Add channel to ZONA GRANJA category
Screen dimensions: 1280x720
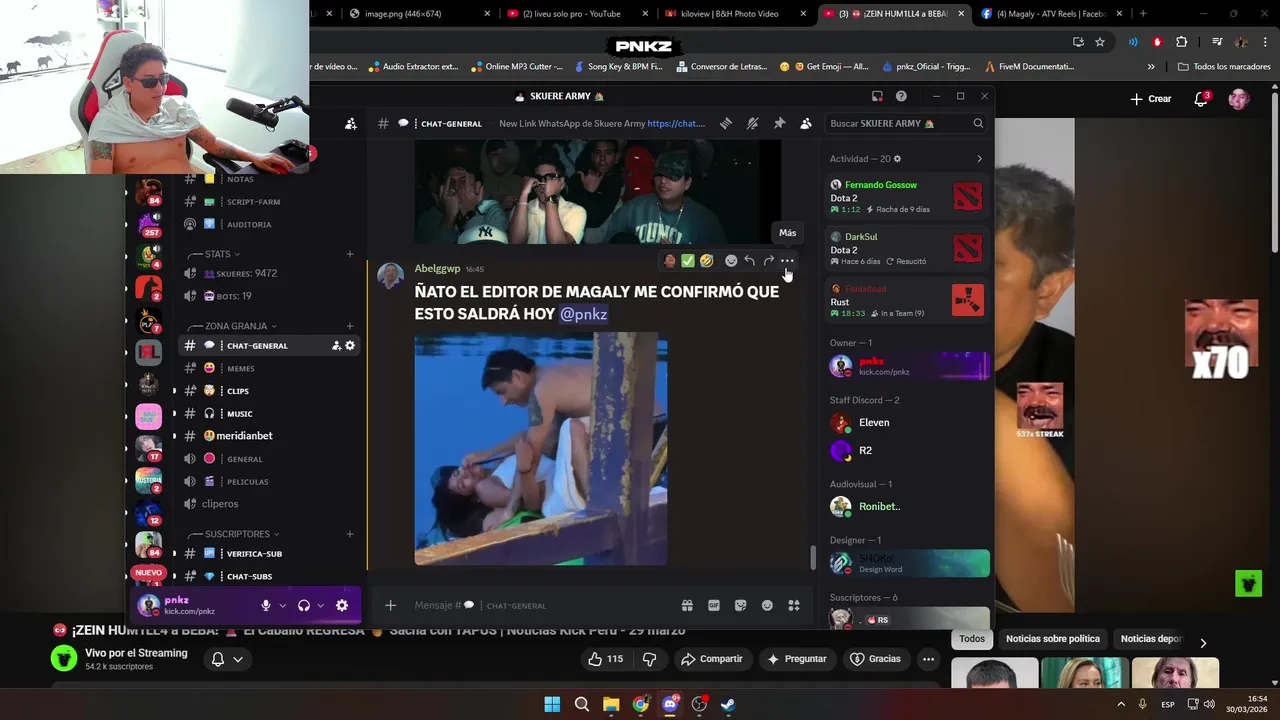[x=350, y=326]
